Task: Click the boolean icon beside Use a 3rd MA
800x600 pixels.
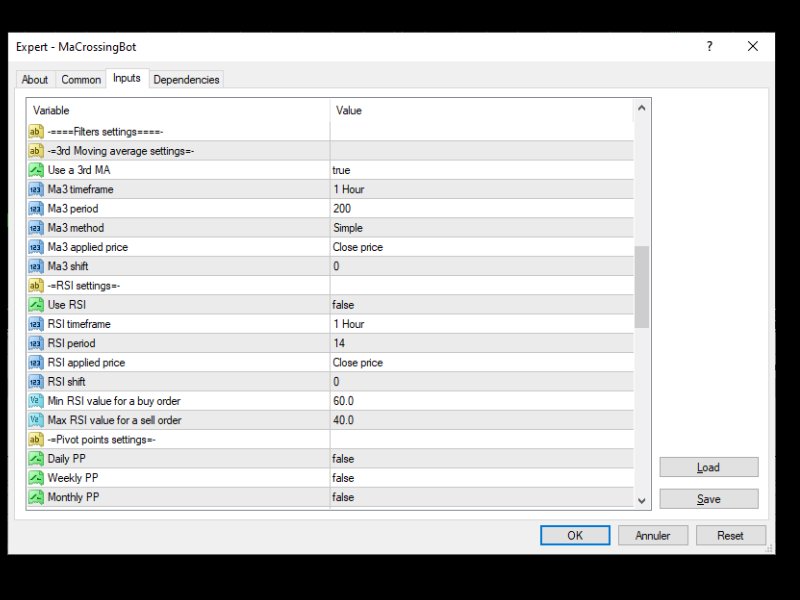Action: [x=36, y=170]
